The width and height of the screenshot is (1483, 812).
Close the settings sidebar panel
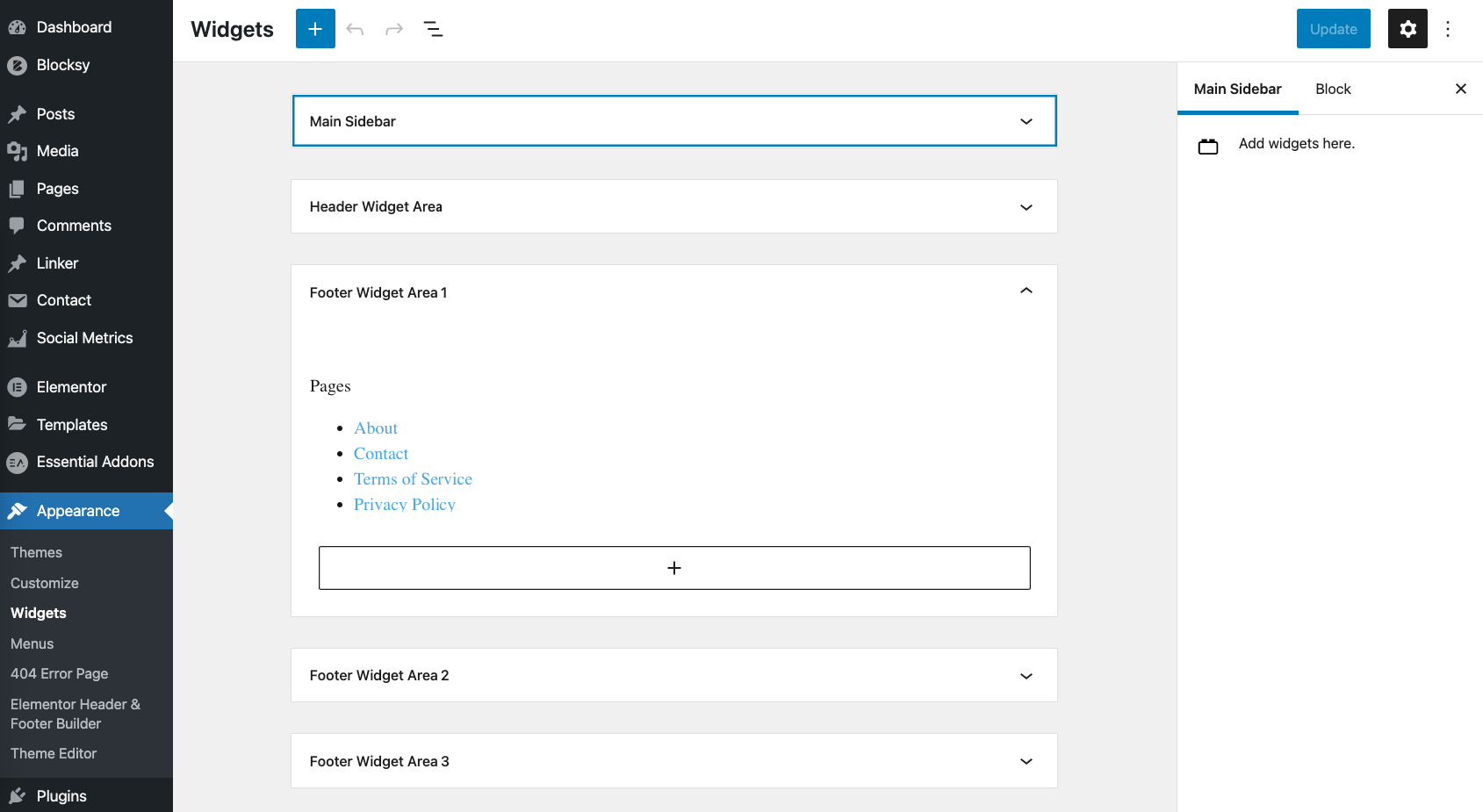pyautogui.click(x=1461, y=89)
